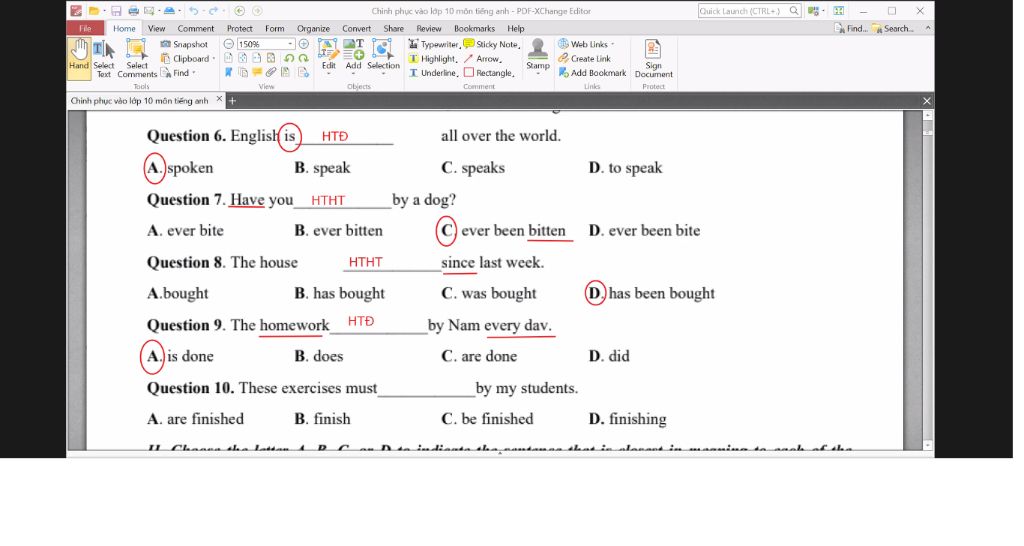Click Sign Document
Image resolution: width=1024 pixels, height=546 pixels.
click(653, 59)
